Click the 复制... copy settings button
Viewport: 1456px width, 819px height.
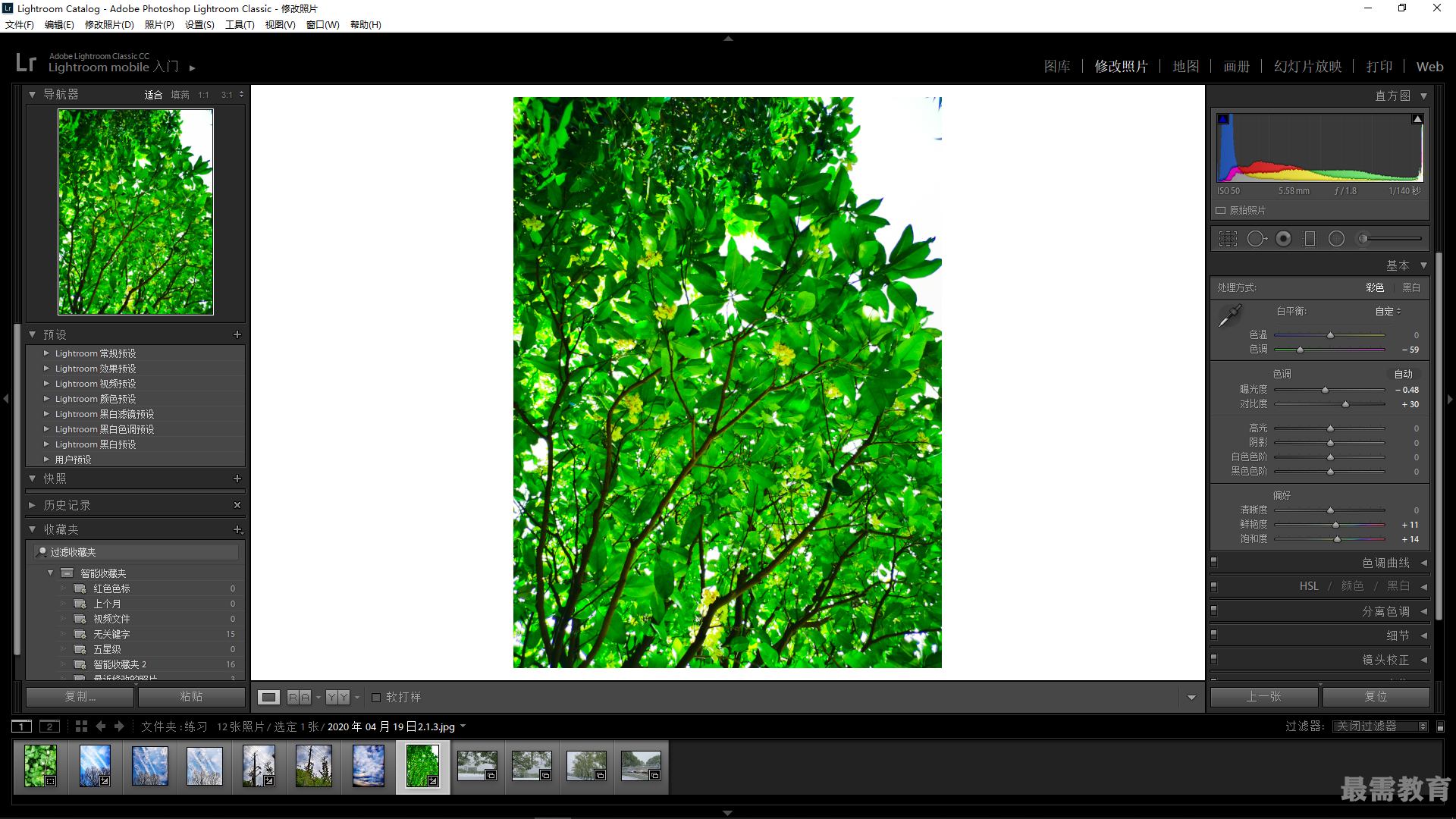click(x=80, y=697)
